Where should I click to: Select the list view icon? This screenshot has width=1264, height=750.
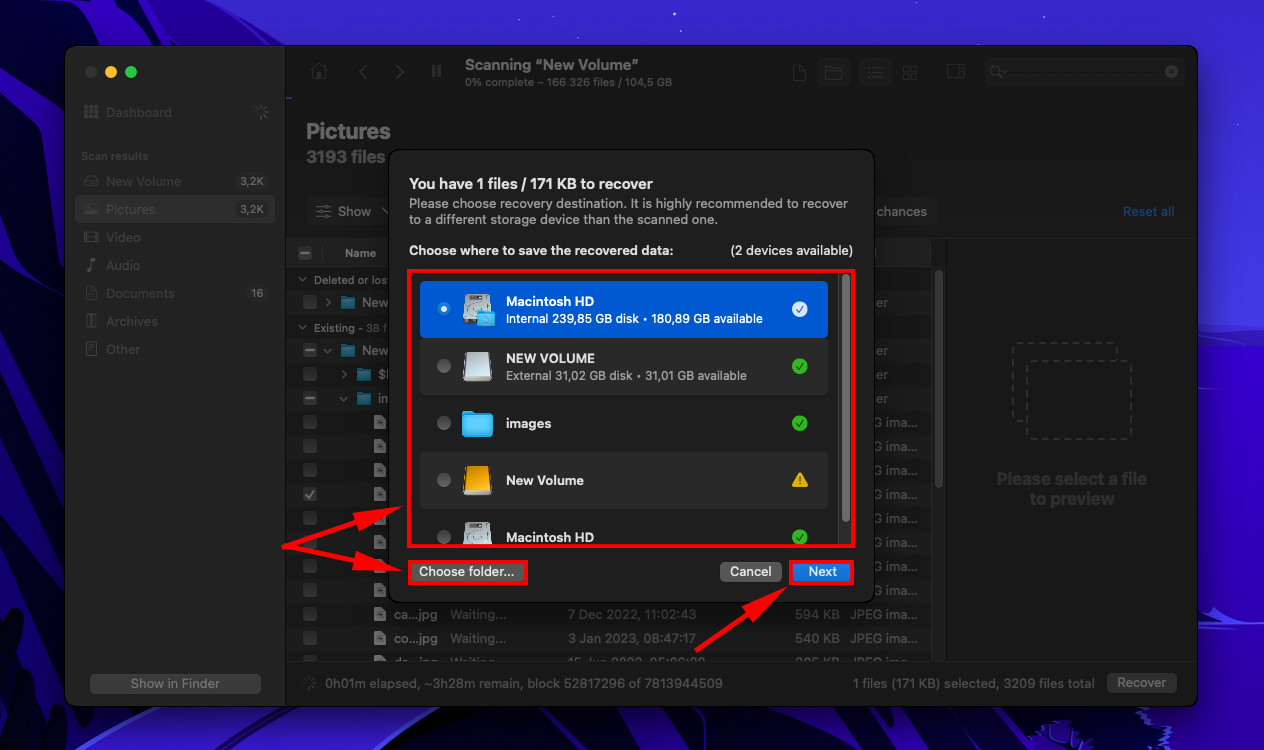click(875, 72)
